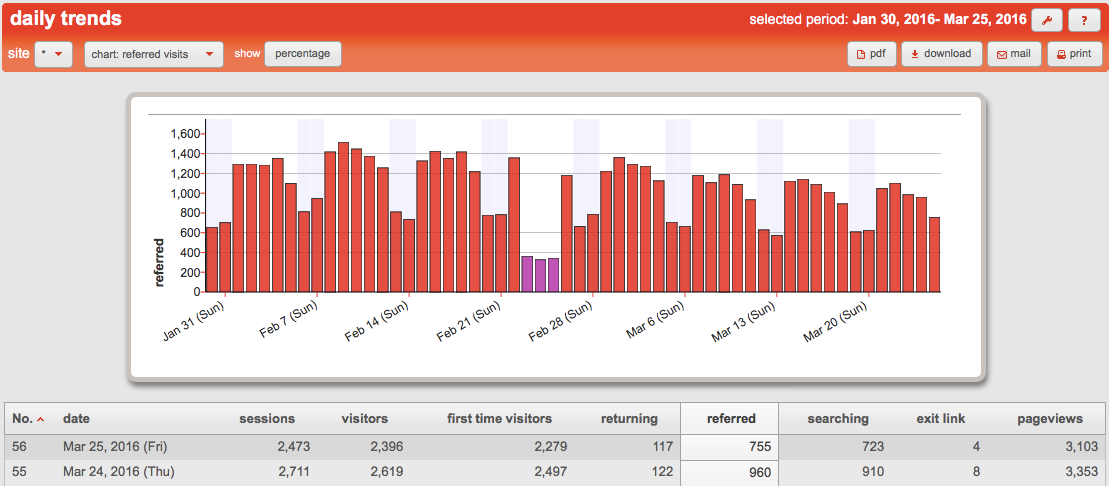Sort by pageviews column header

point(1050,419)
